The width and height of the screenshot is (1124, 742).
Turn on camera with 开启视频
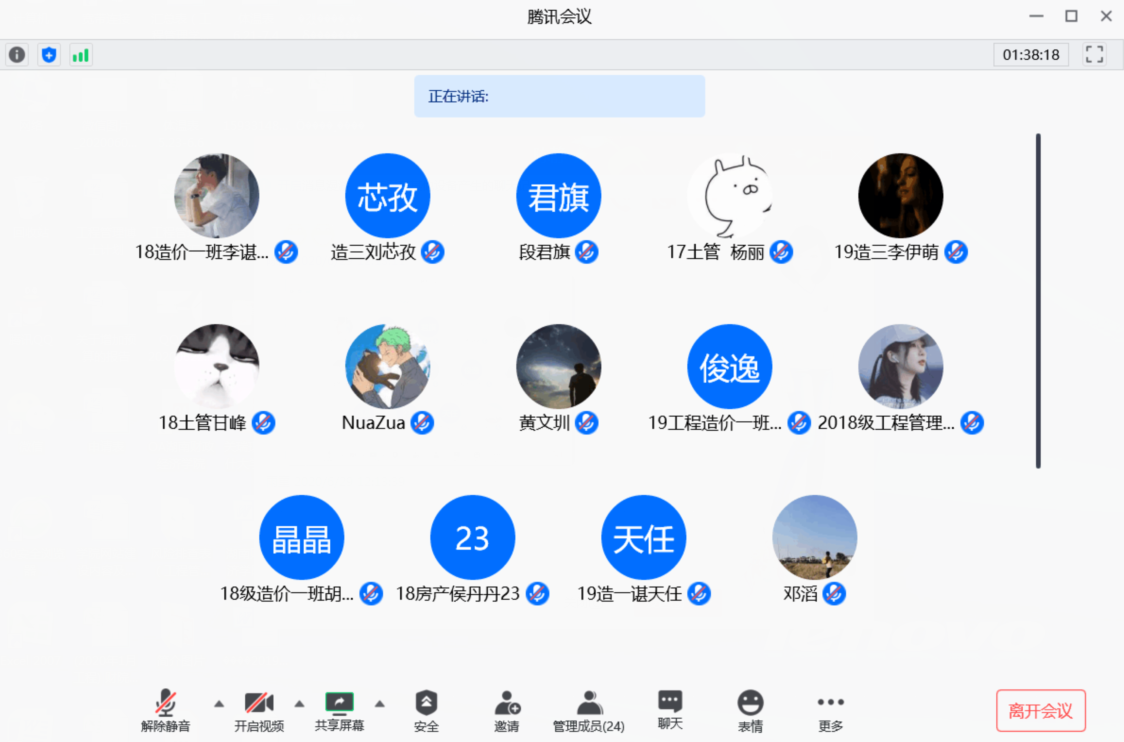[259, 710]
